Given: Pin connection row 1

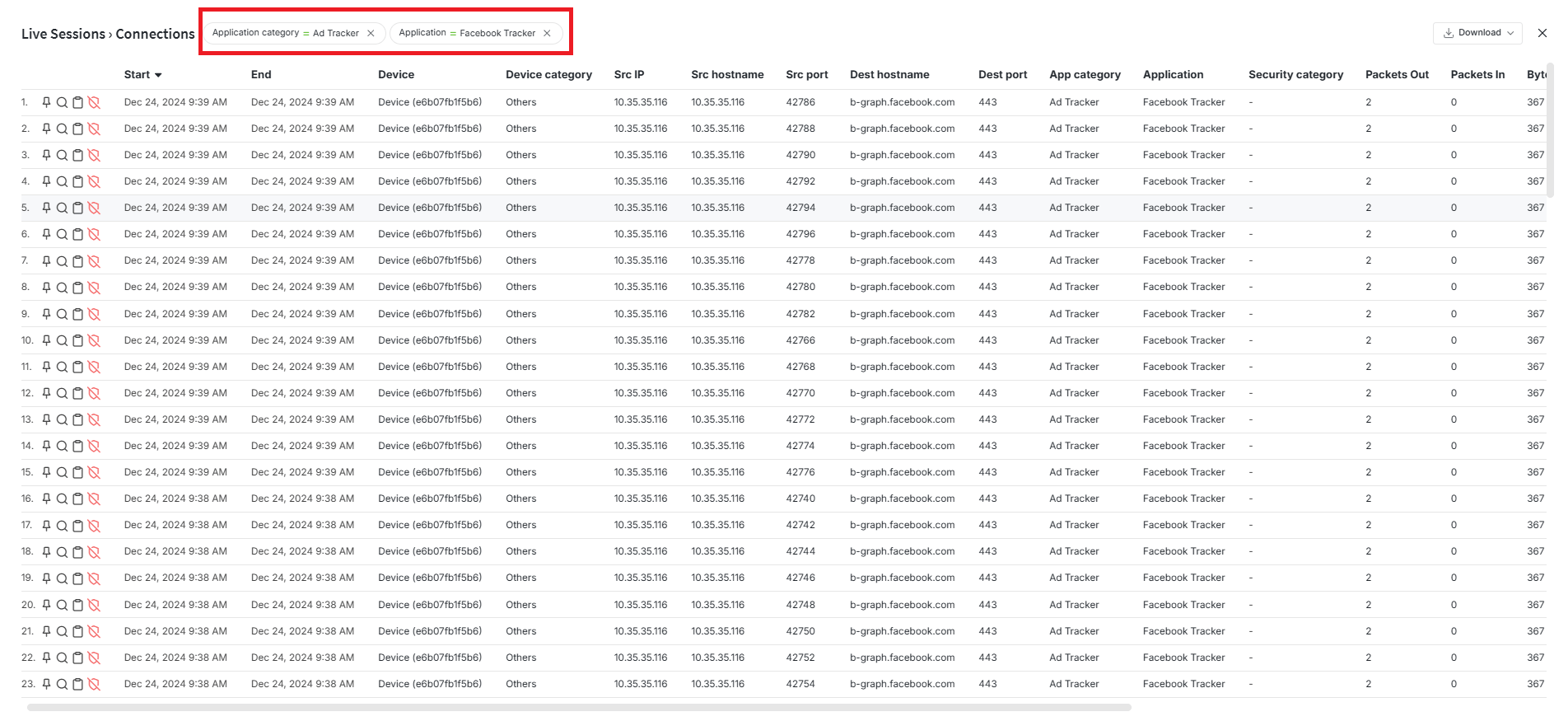Looking at the screenshot, I should coord(46,102).
